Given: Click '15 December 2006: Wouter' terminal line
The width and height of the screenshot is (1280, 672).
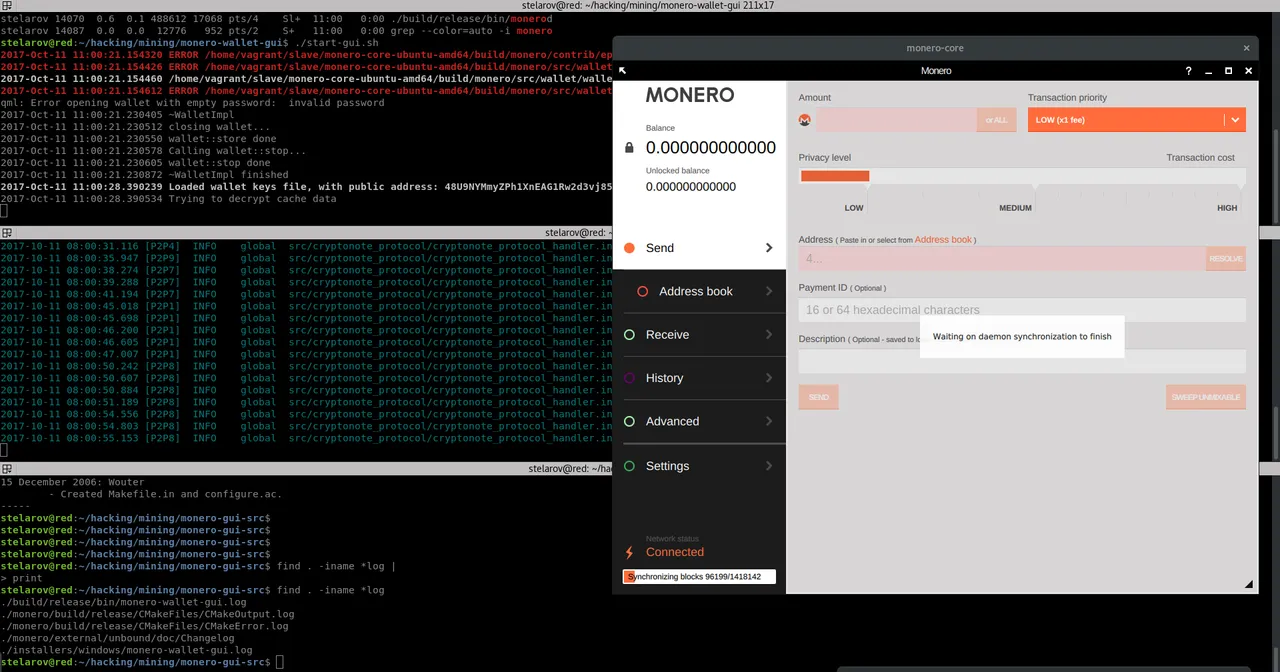Looking at the screenshot, I should click(72, 482).
